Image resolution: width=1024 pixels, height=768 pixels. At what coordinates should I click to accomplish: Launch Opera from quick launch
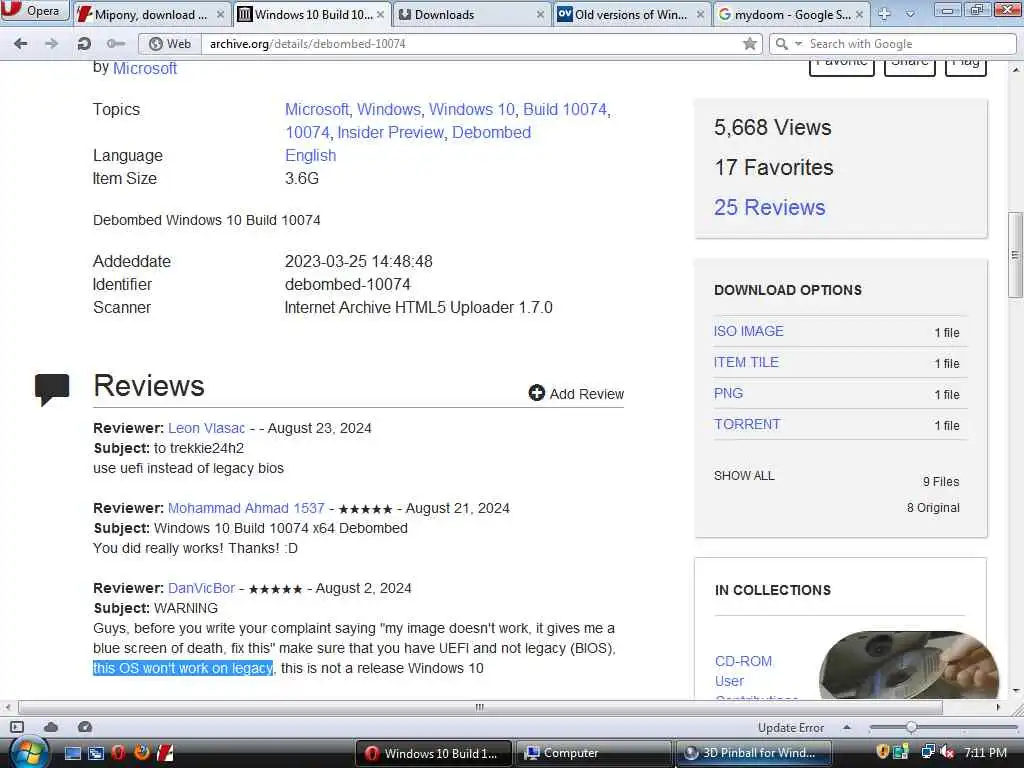[118, 753]
